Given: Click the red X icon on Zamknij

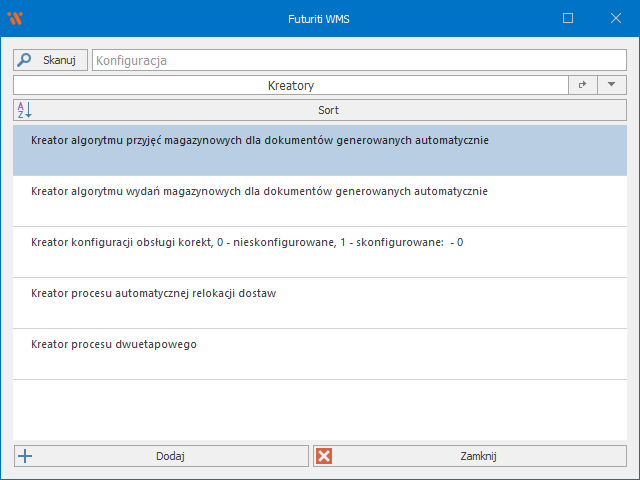Looking at the screenshot, I should pyautogui.click(x=324, y=456).
